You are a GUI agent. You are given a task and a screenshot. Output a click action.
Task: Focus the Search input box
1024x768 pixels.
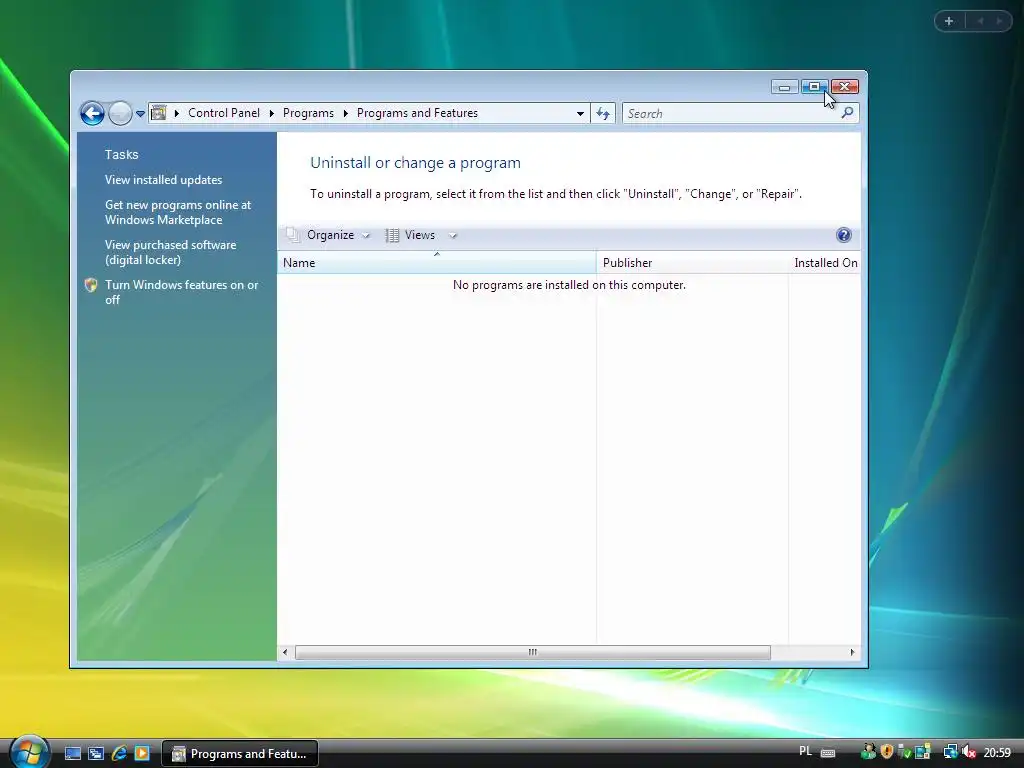point(730,114)
